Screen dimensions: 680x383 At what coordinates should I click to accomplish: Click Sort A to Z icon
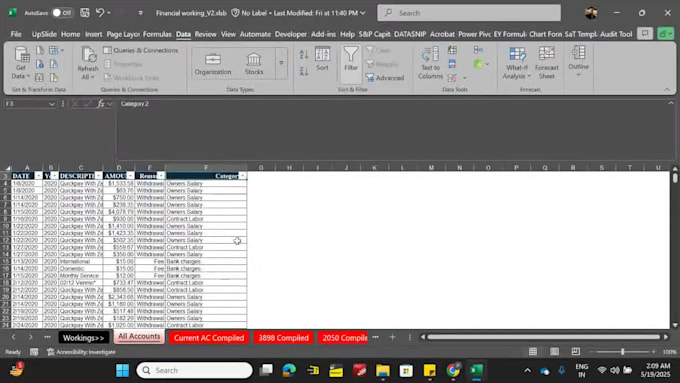point(304,54)
